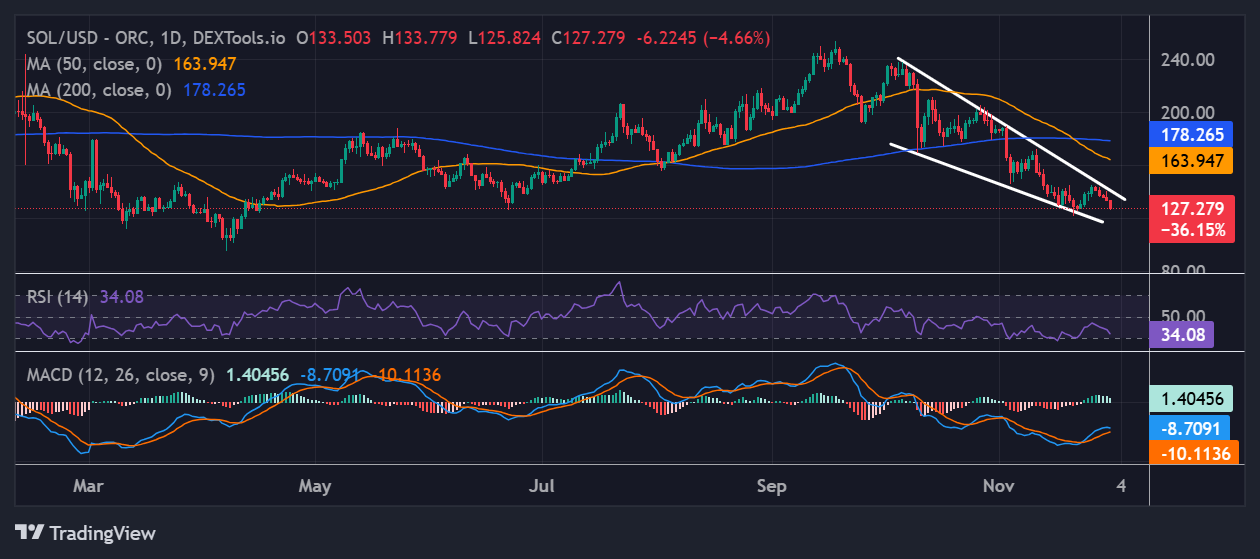Click the Jul label on time axis
The image size is (1260, 559).
[542, 486]
